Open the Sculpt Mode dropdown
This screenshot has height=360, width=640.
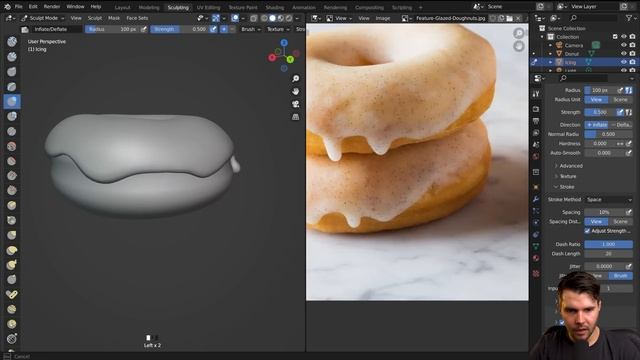pos(43,18)
